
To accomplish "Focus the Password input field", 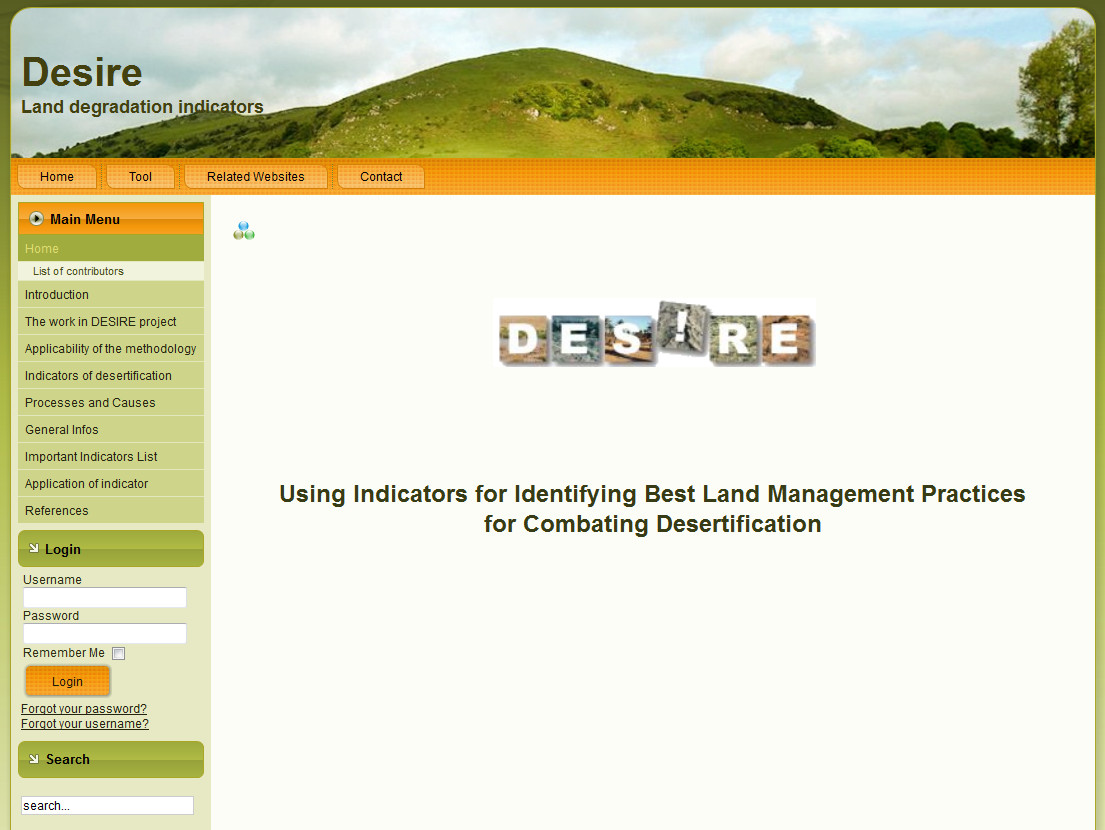I will pyautogui.click(x=105, y=633).
